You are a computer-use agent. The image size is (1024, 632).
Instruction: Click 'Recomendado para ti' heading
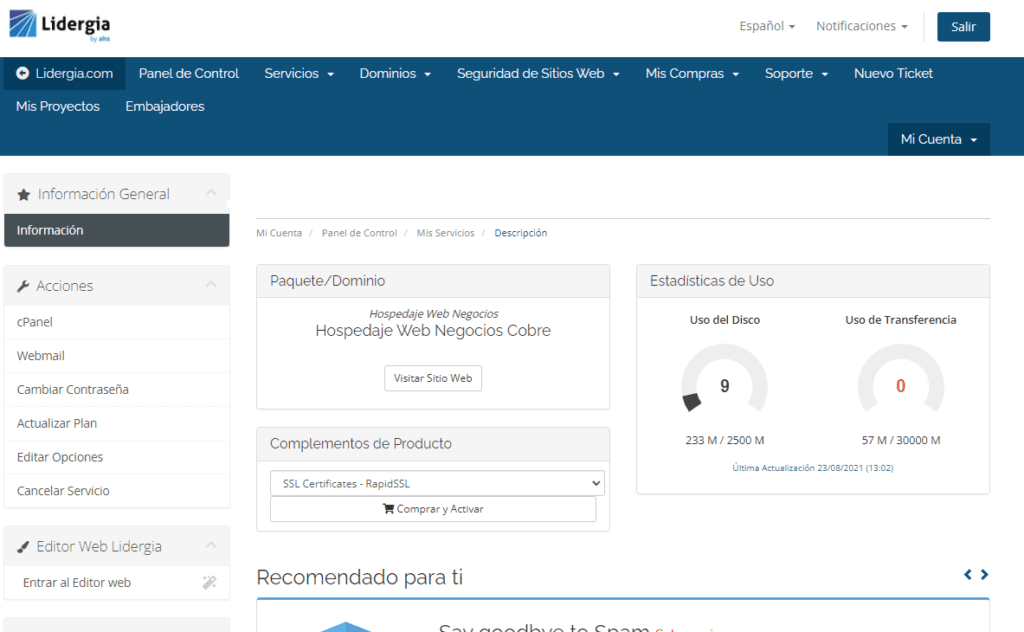tap(359, 577)
